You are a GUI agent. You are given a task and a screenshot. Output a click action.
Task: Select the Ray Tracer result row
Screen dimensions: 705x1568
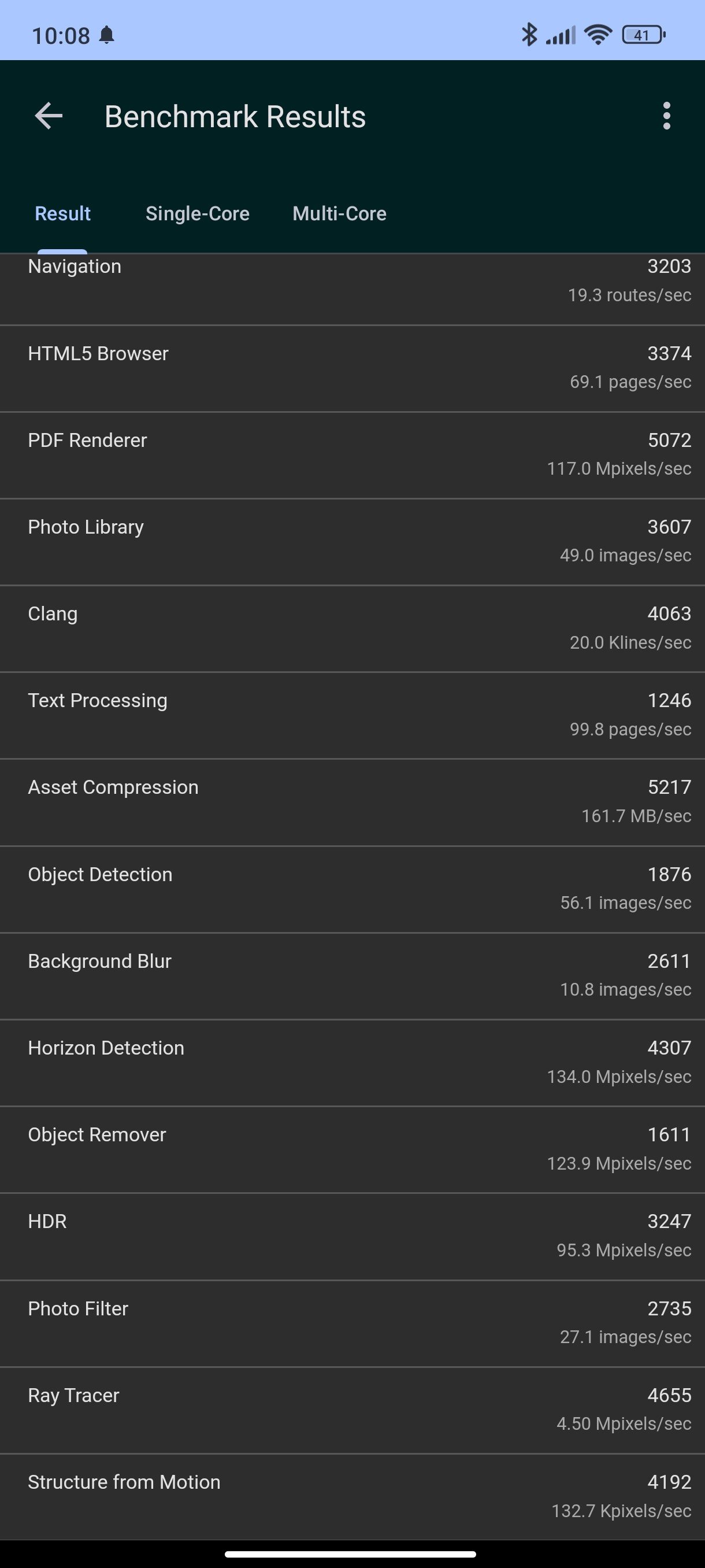click(x=352, y=1410)
